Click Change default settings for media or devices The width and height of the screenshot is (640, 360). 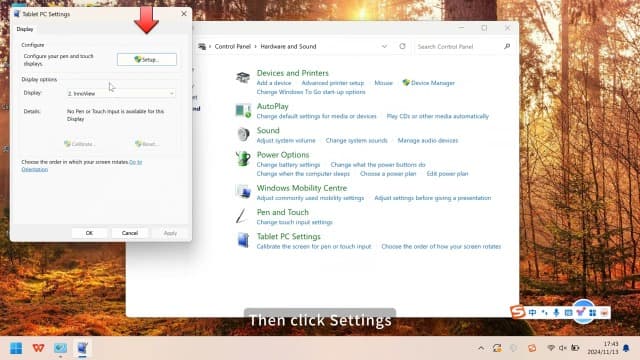click(316, 116)
